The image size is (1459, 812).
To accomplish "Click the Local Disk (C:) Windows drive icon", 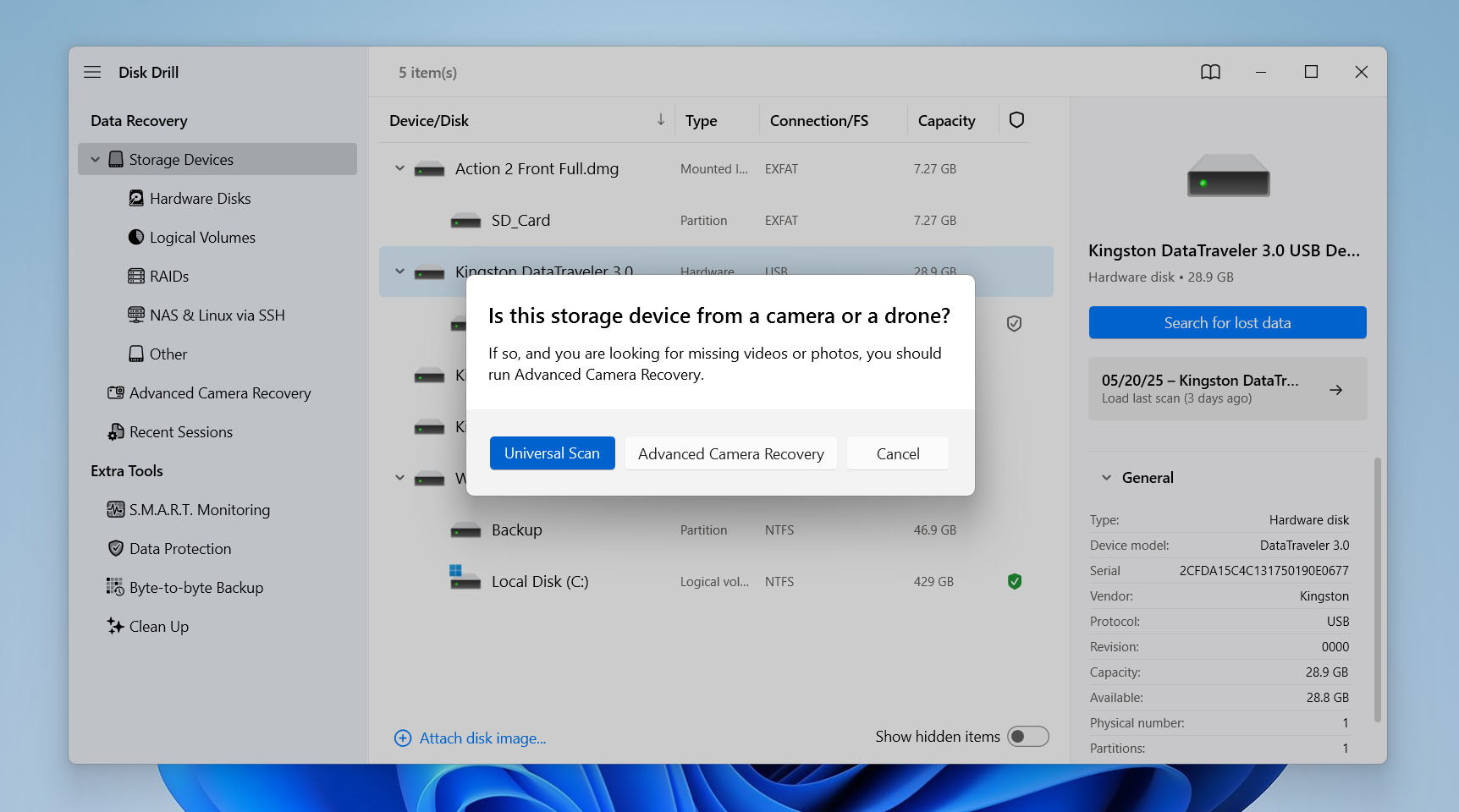I will (x=465, y=577).
